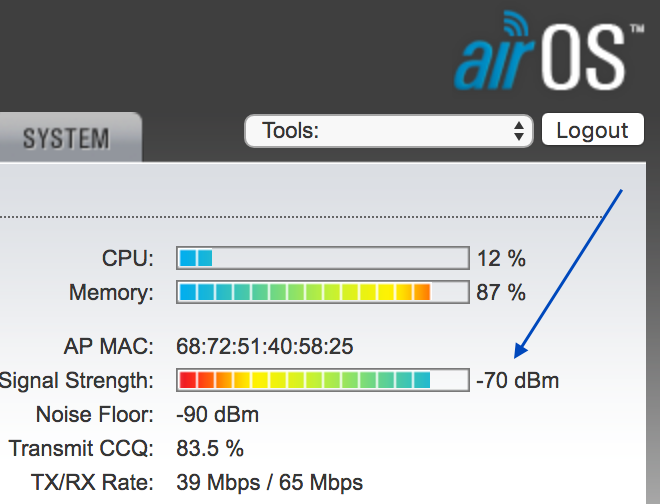Viewport: 660px width, 504px height.
Task: Open the Tools dropdown menu
Action: [388, 130]
